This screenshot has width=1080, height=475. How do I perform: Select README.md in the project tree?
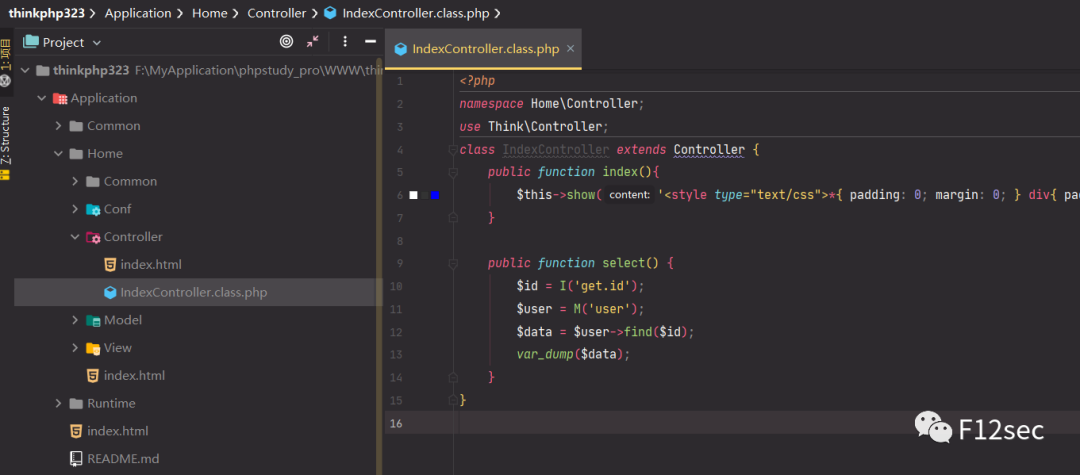pos(123,458)
